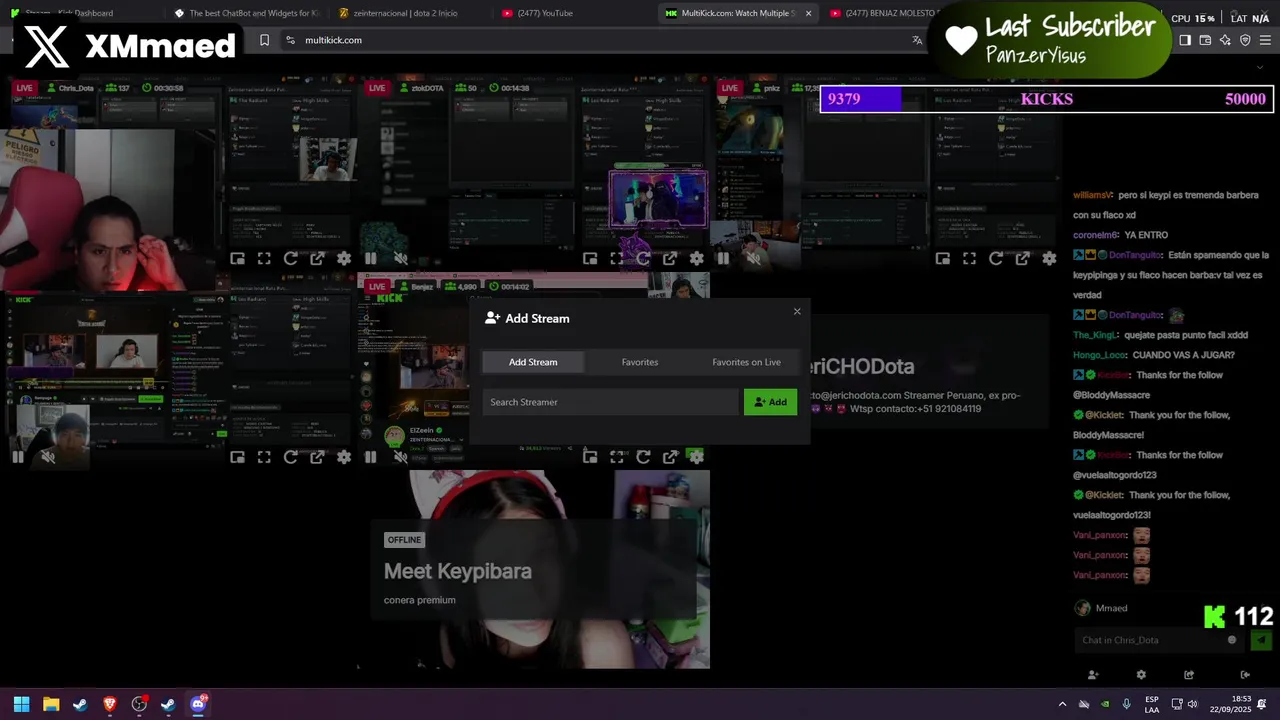Pop out Chris_Dota stream in new window
The height and width of the screenshot is (720, 1280).
pyautogui.click(x=317, y=258)
